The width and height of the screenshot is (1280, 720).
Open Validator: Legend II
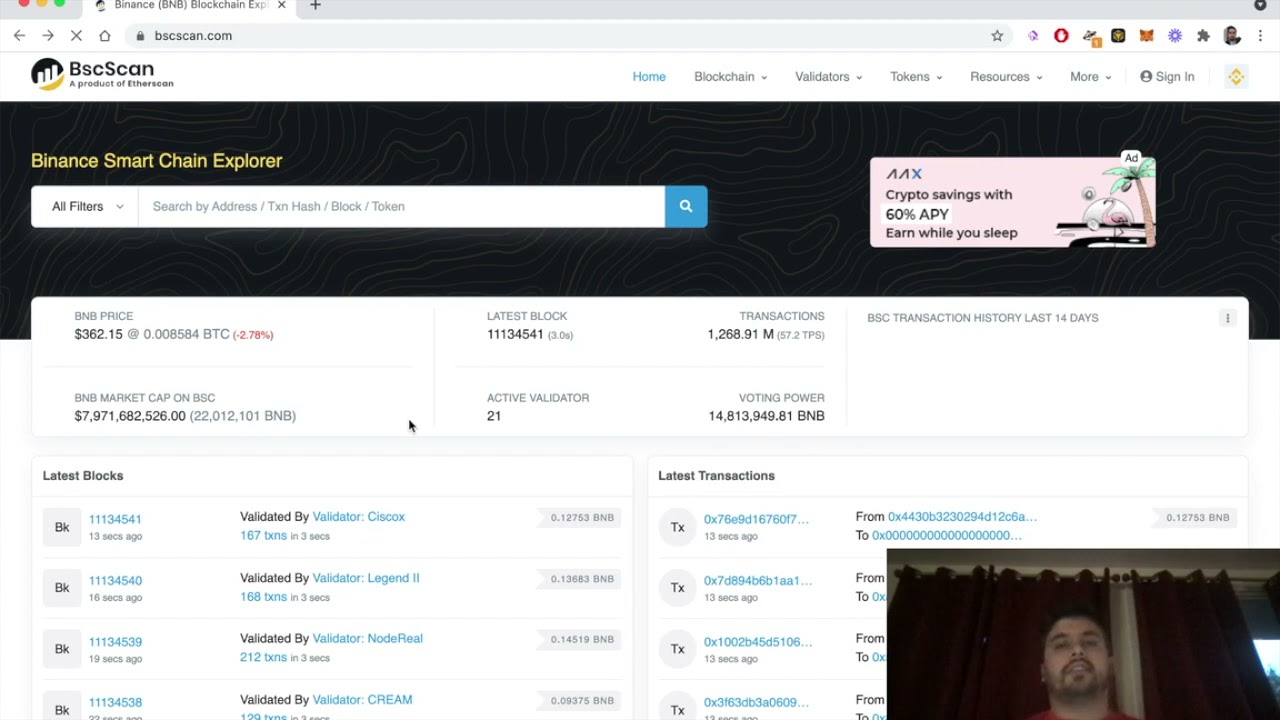click(x=366, y=578)
